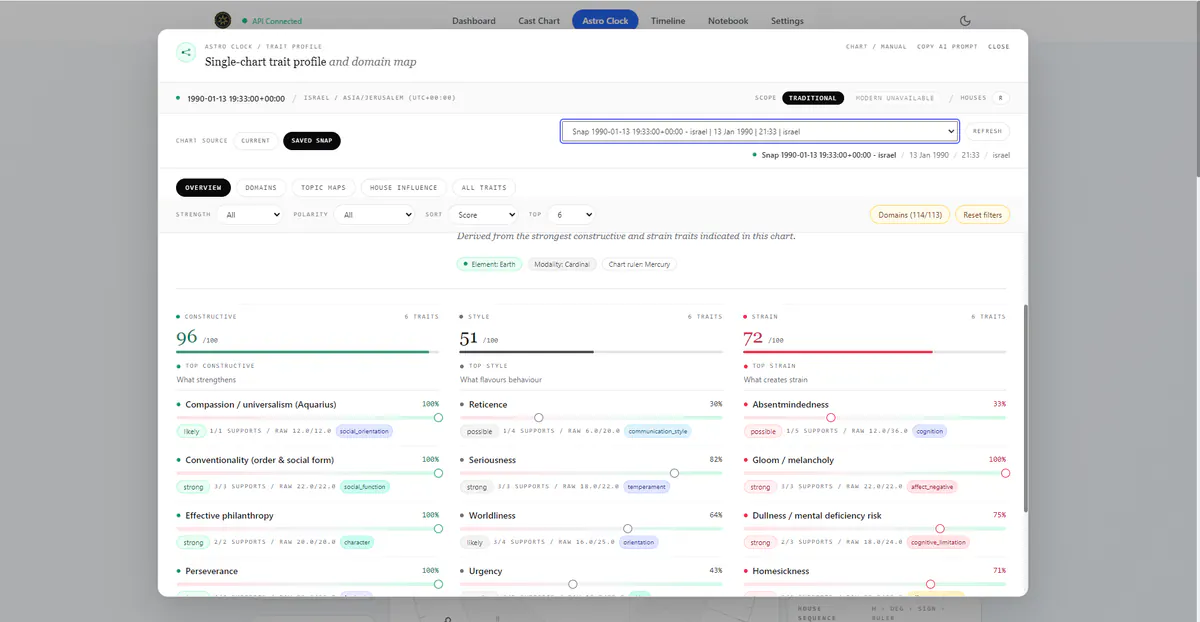Open the Notebook tab
The image size is (1200, 622).
pyautogui.click(x=728, y=20)
